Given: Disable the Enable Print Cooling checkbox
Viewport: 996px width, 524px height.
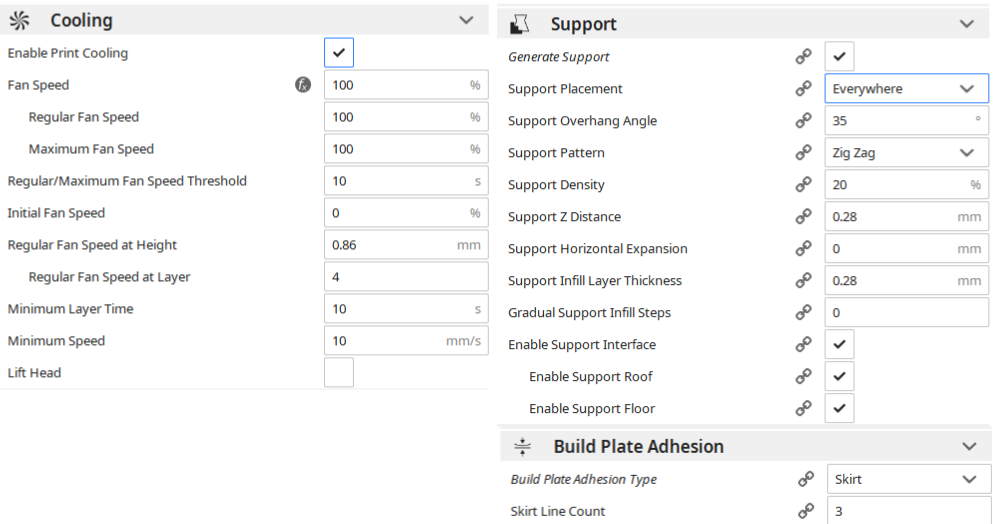Looking at the screenshot, I should point(339,53).
